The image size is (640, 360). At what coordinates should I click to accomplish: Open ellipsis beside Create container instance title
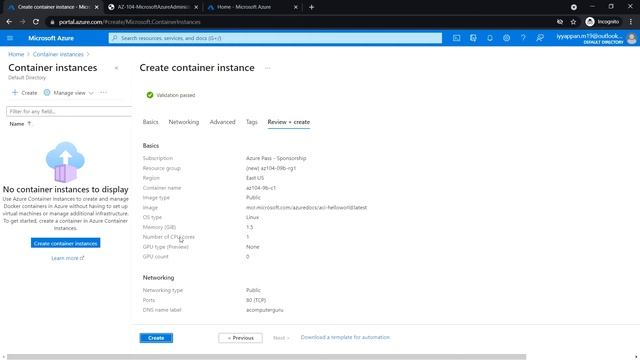pos(268,68)
